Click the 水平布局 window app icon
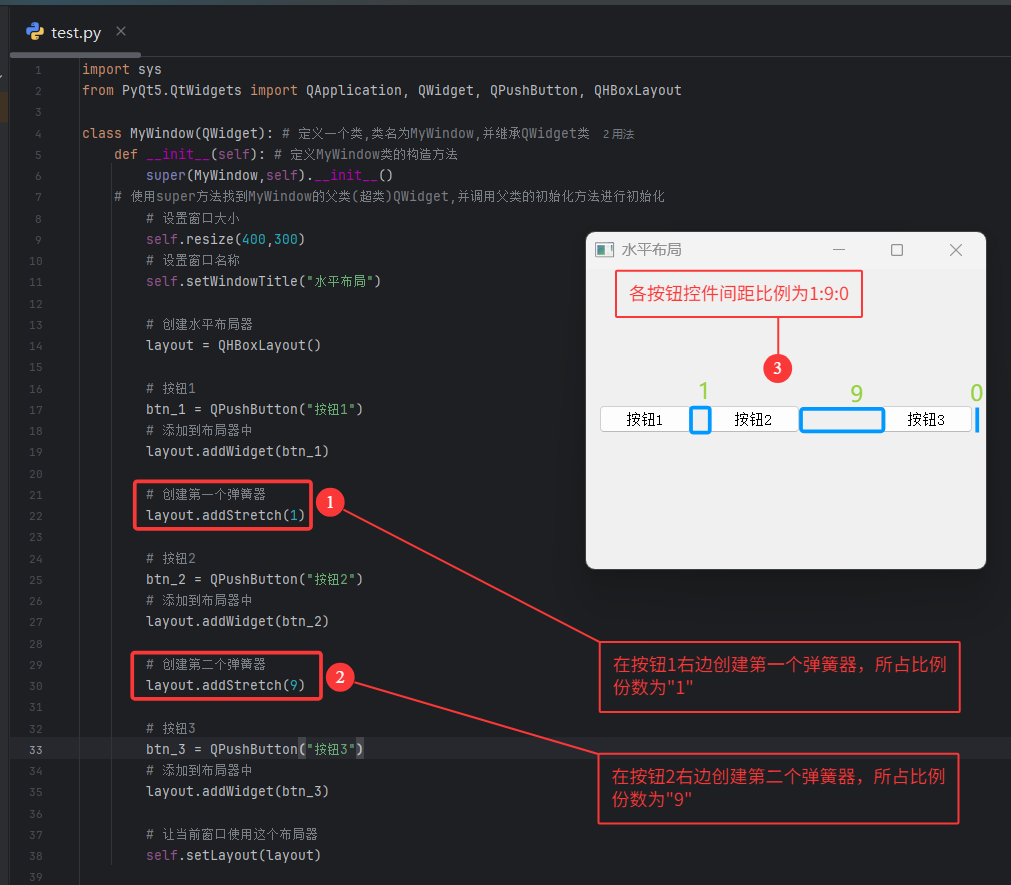The image size is (1011, 885). tap(604, 250)
